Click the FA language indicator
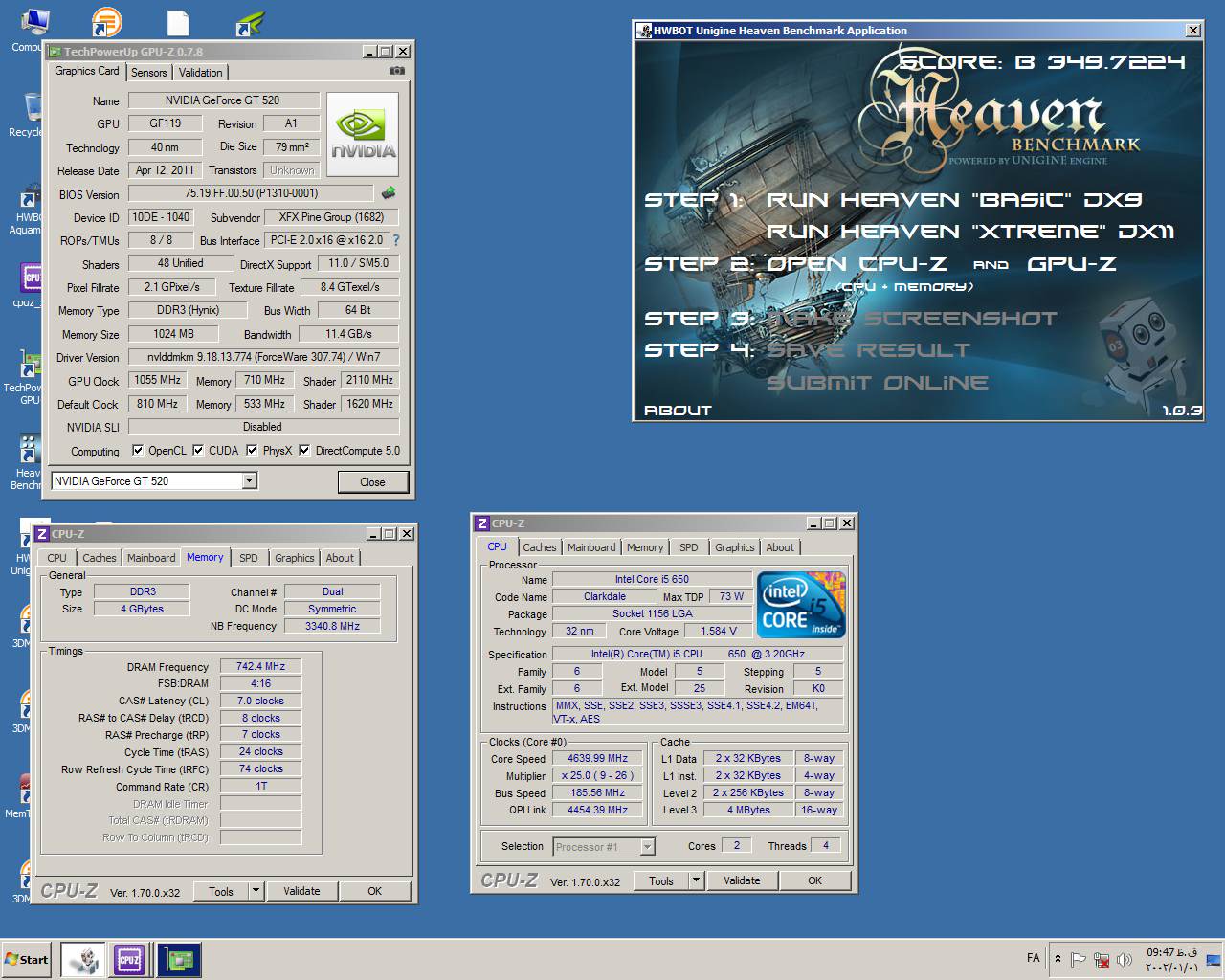Screen dimensions: 1225x980 [x=1034, y=958]
